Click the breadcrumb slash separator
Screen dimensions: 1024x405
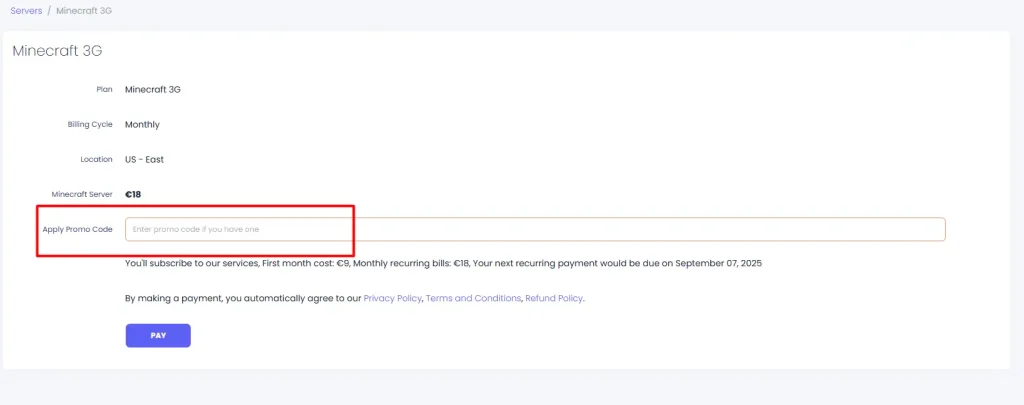pyautogui.click(x=49, y=9)
